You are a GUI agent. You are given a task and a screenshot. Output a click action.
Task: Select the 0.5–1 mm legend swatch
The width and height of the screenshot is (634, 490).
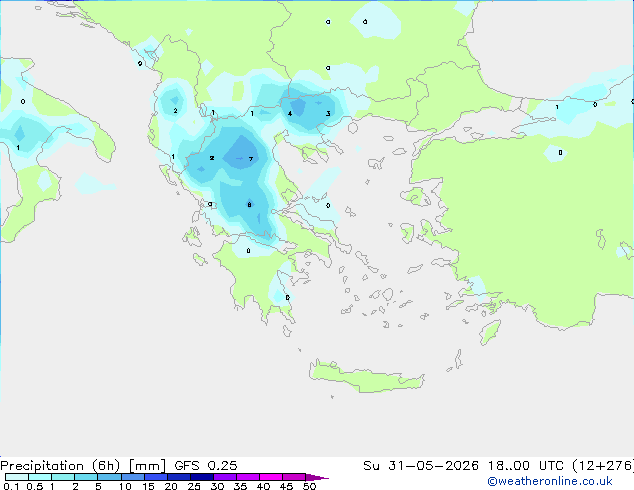40,477
